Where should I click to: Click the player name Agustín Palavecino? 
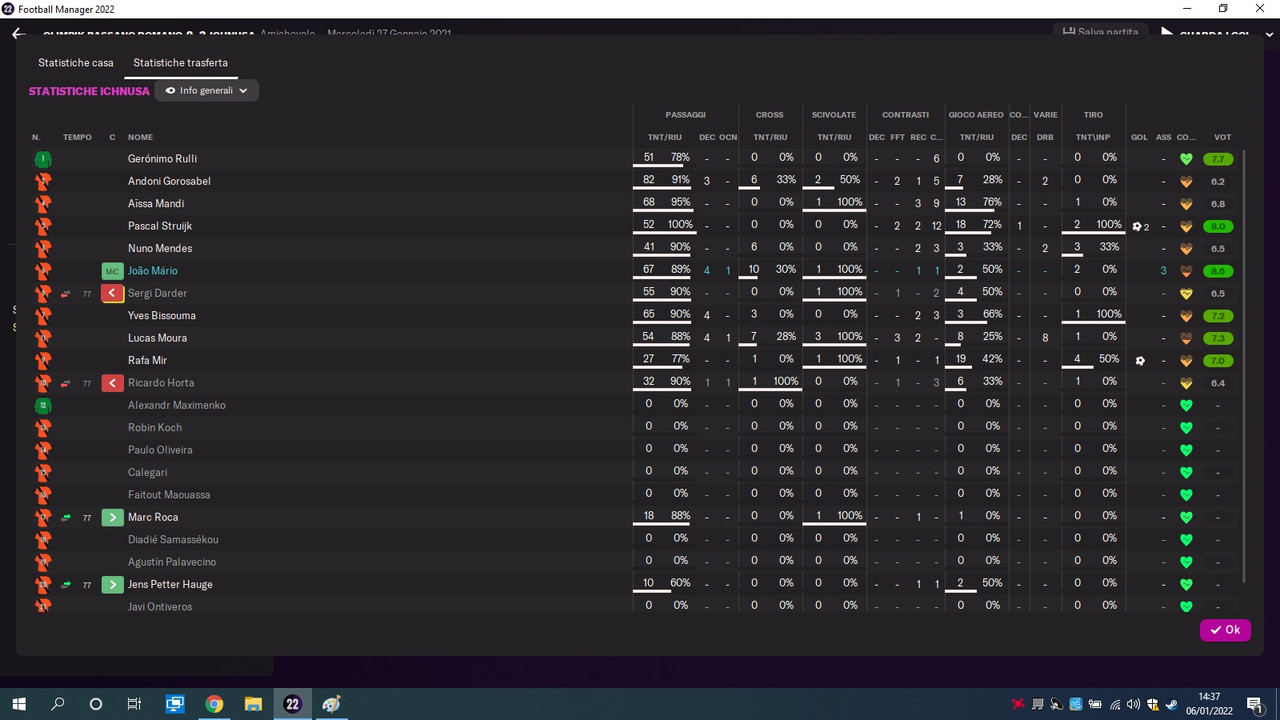172,562
